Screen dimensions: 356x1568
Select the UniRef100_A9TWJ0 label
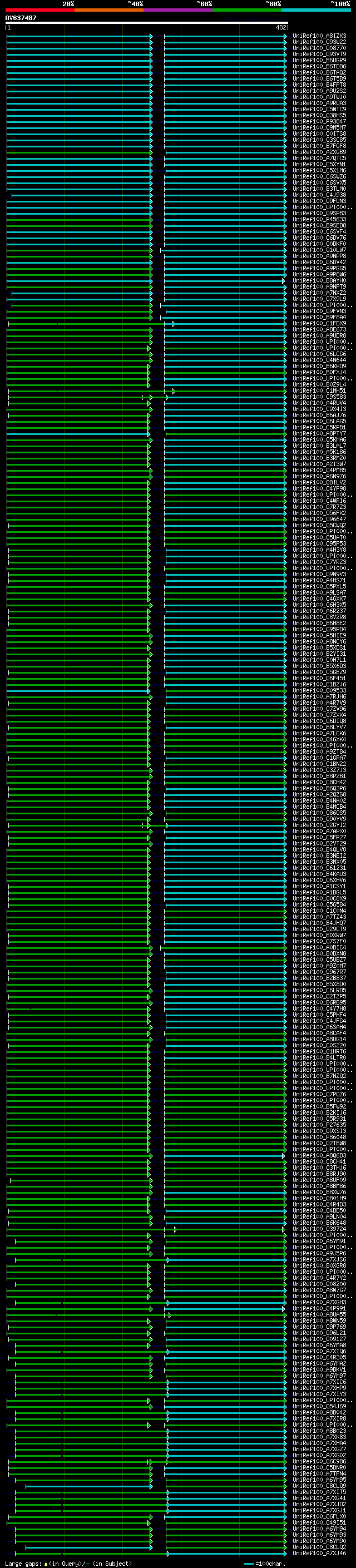(x=319, y=97)
